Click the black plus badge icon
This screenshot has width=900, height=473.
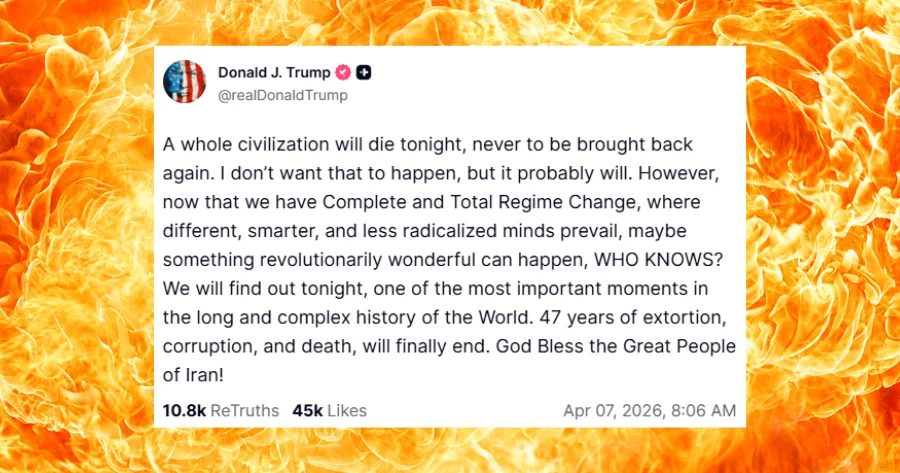(365, 72)
